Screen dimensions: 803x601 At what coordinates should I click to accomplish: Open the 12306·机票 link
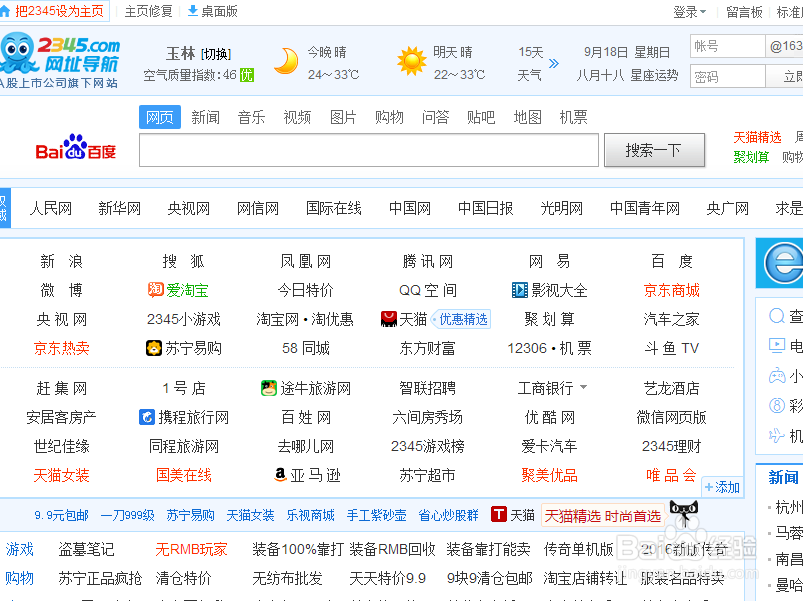coord(550,348)
